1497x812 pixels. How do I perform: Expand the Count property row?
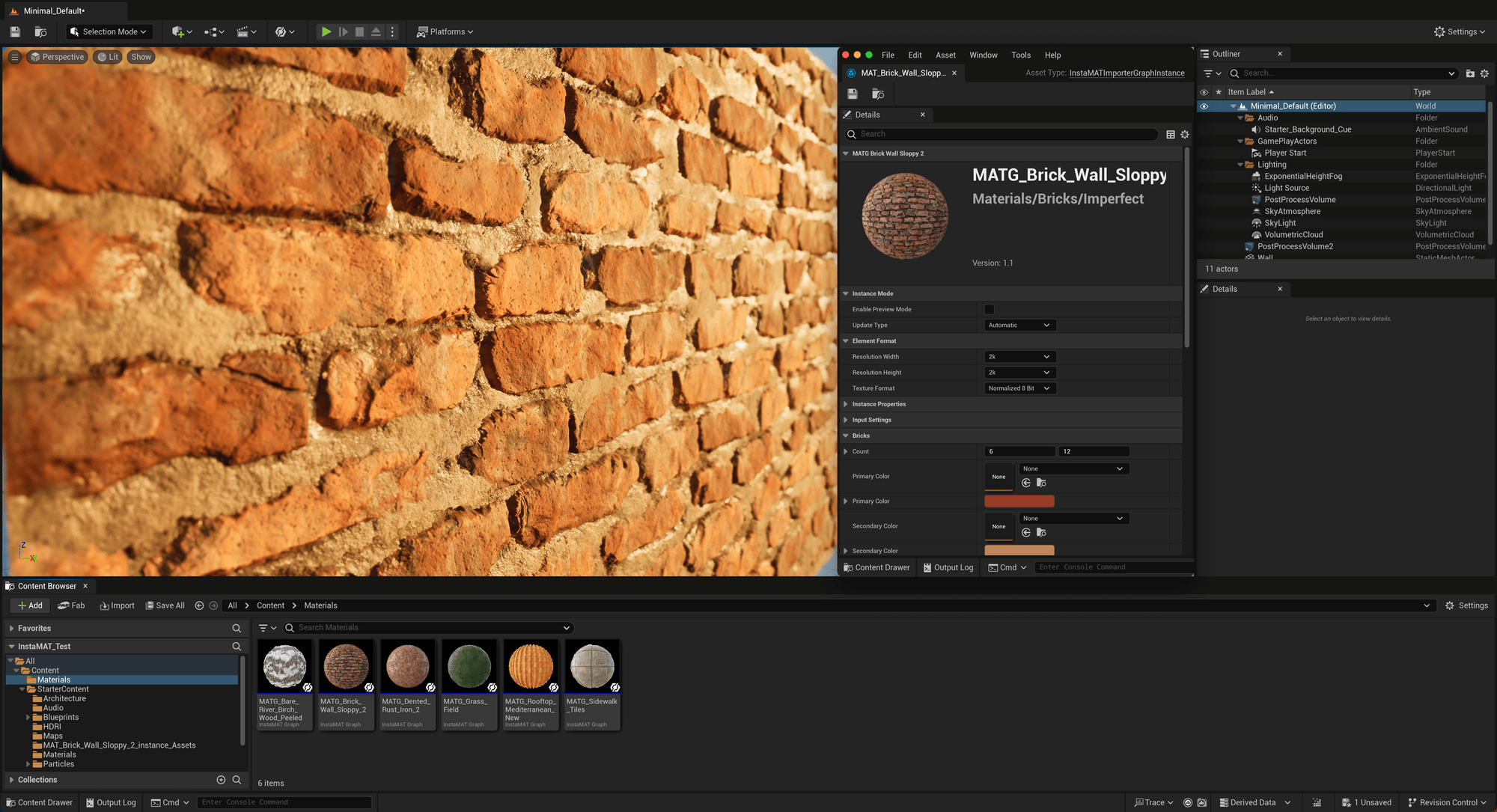tap(846, 451)
